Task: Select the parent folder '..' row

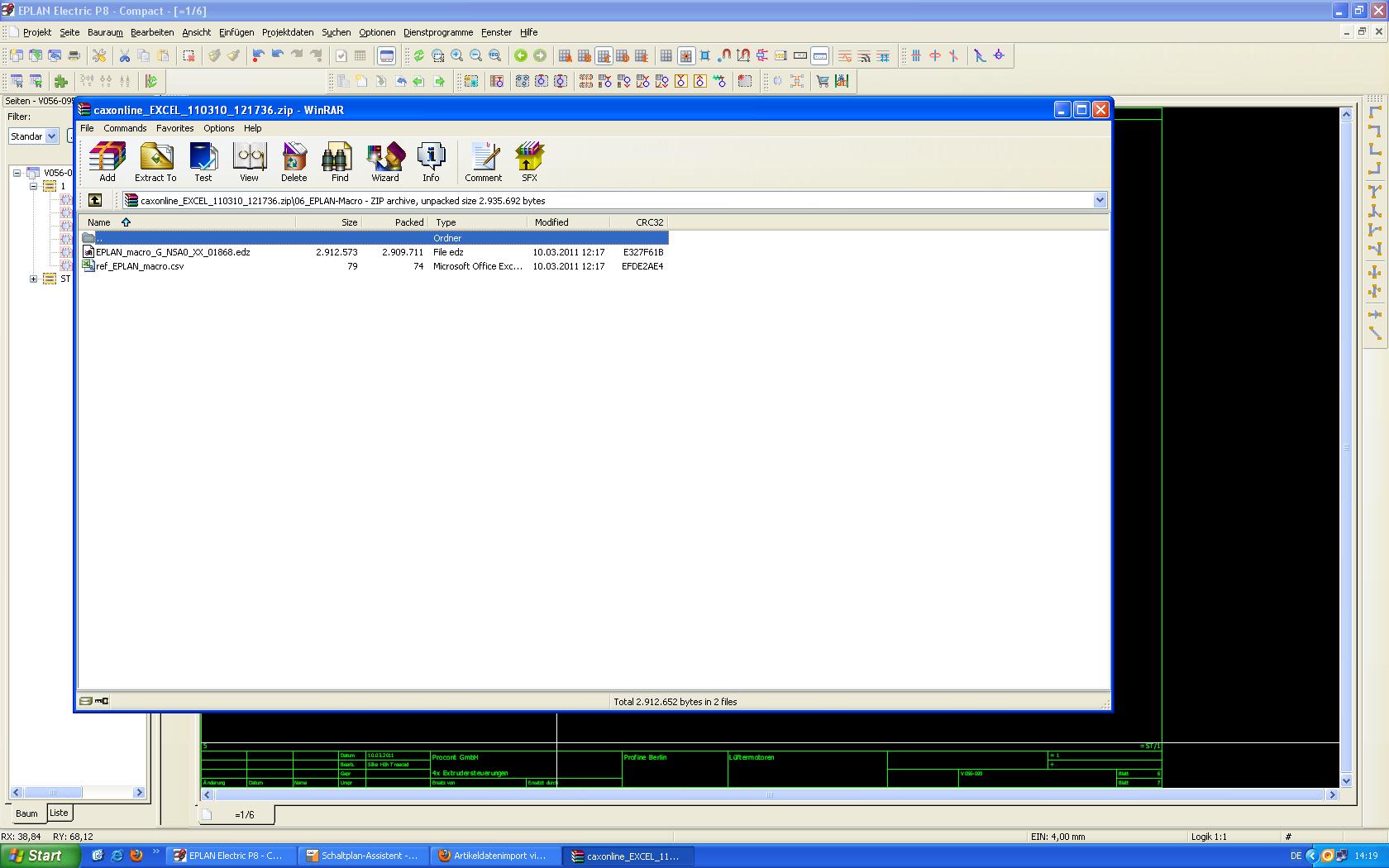Action: click(x=374, y=238)
